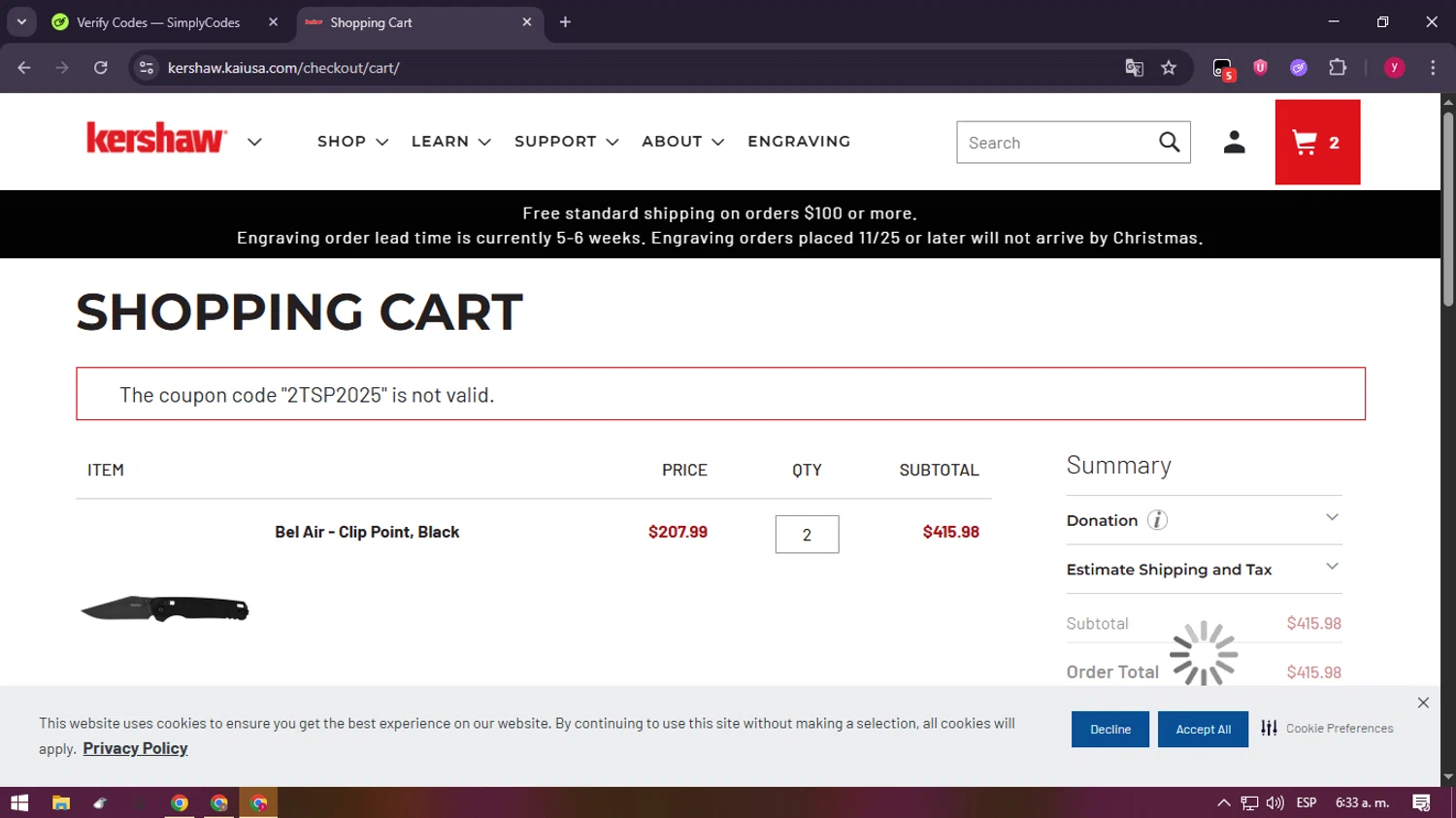1456x818 pixels.
Task: Open the translate page icon
Action: coord(1134,68)
